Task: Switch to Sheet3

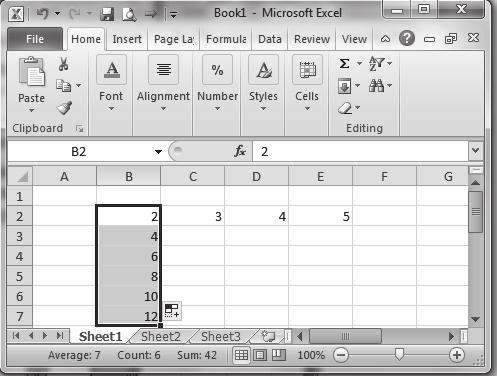Action: coord(221,336)
